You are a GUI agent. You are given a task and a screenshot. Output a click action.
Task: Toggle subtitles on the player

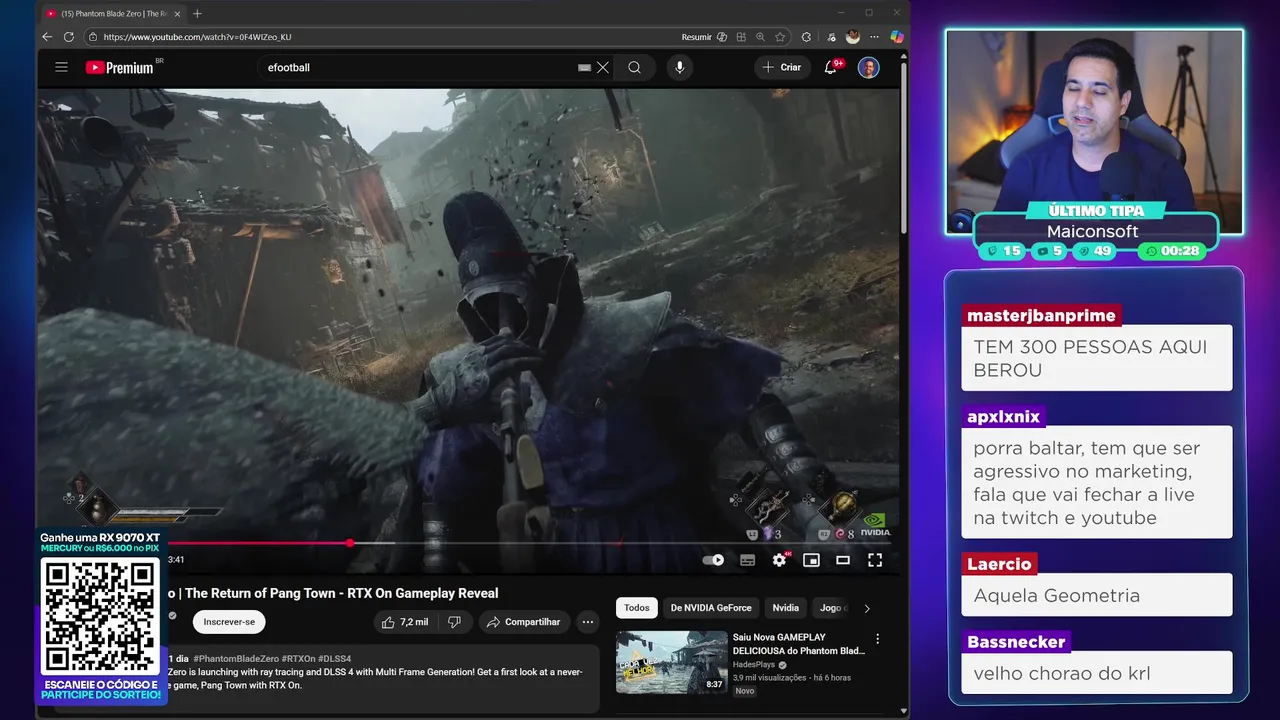coord(747,560)
